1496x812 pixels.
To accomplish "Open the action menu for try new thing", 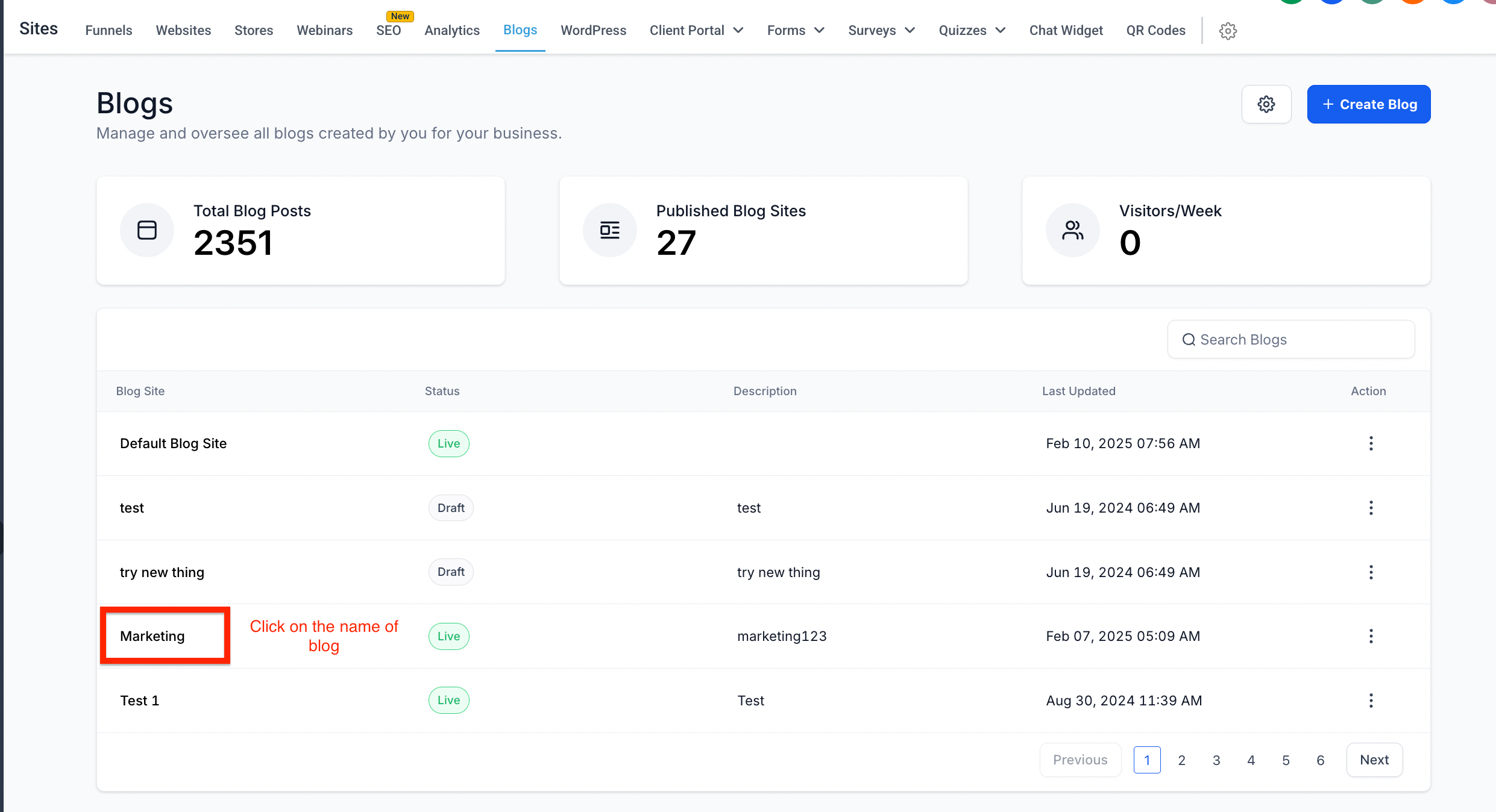I will 1371,572.
